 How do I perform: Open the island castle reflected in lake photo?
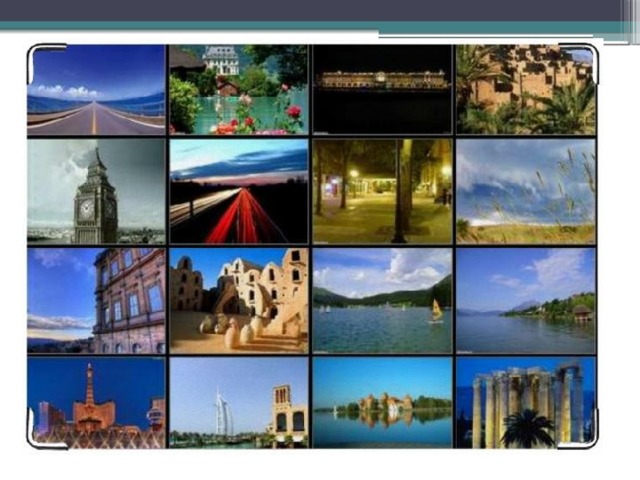382,403
